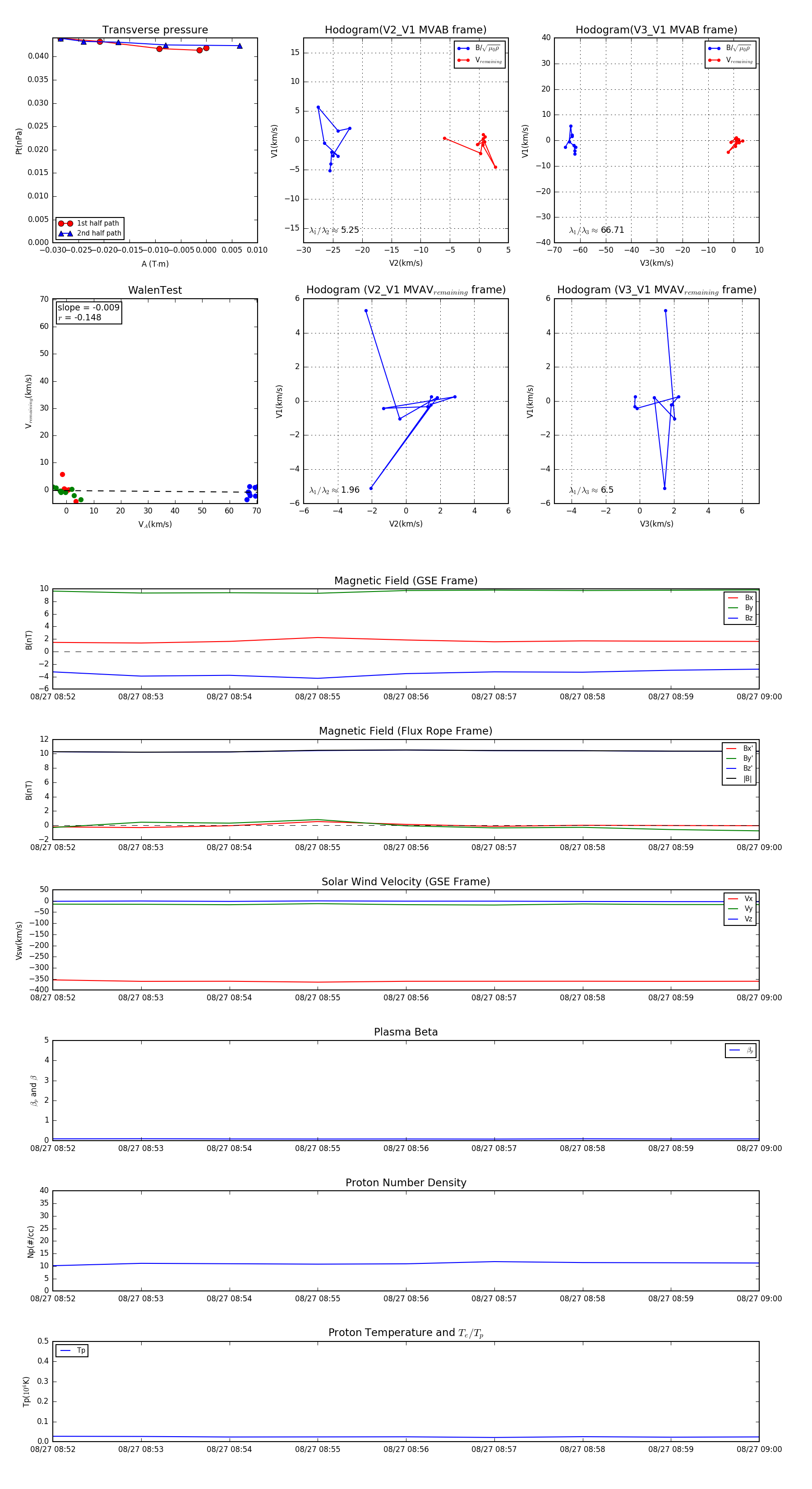The width and height of the screenshot is (812, 1489).
Task: Click the 'A (T·m)' x-axis label
Action: (155, 264)
